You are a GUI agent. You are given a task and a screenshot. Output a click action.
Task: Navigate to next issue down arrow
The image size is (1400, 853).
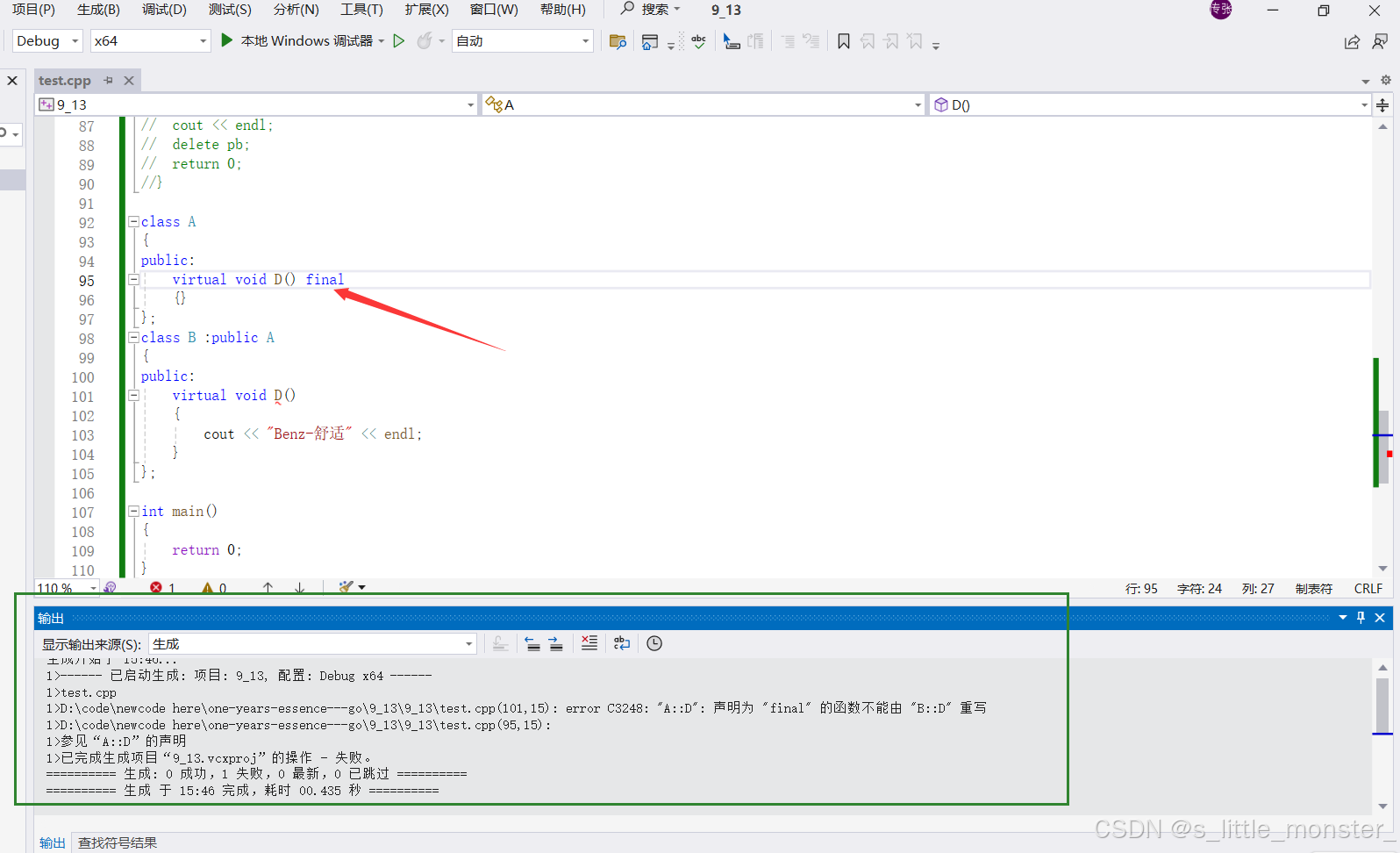click(x=300, y=588)
